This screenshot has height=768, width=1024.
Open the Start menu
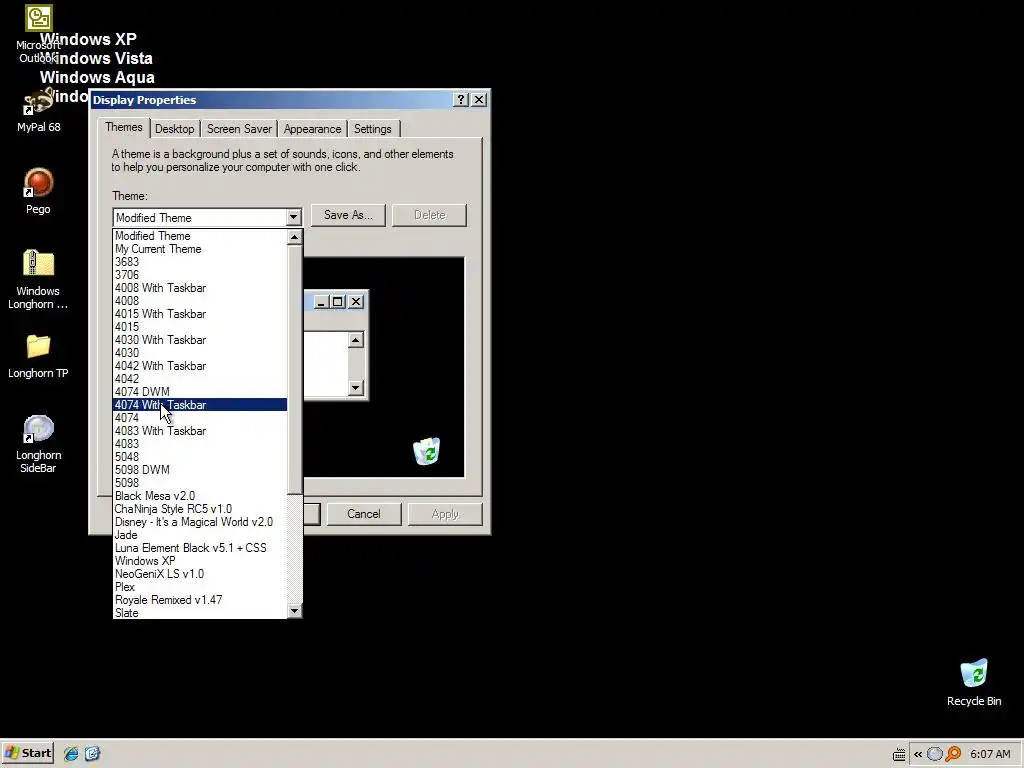point(27,754)
